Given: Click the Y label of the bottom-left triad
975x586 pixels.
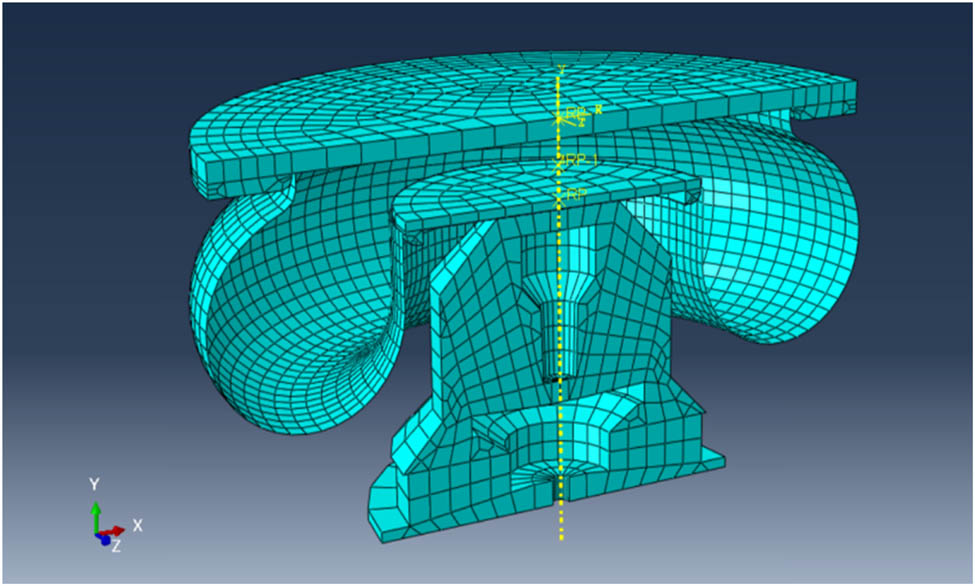Looking at the screenshot, I should (94, 482).
